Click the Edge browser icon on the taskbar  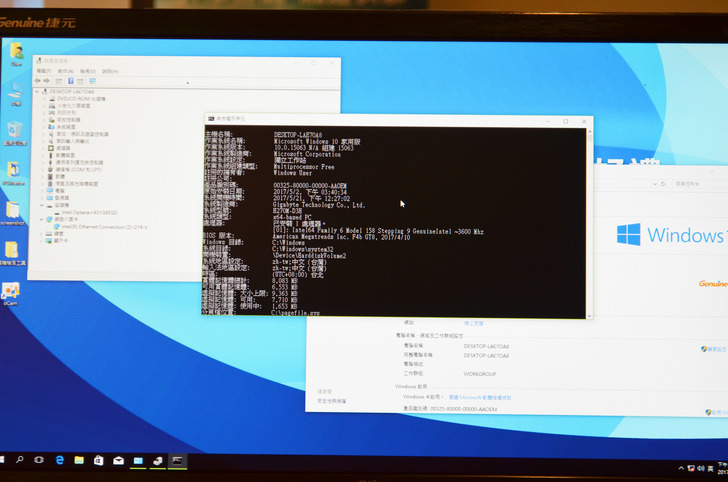pyautogui.click(x=60, y=460)
